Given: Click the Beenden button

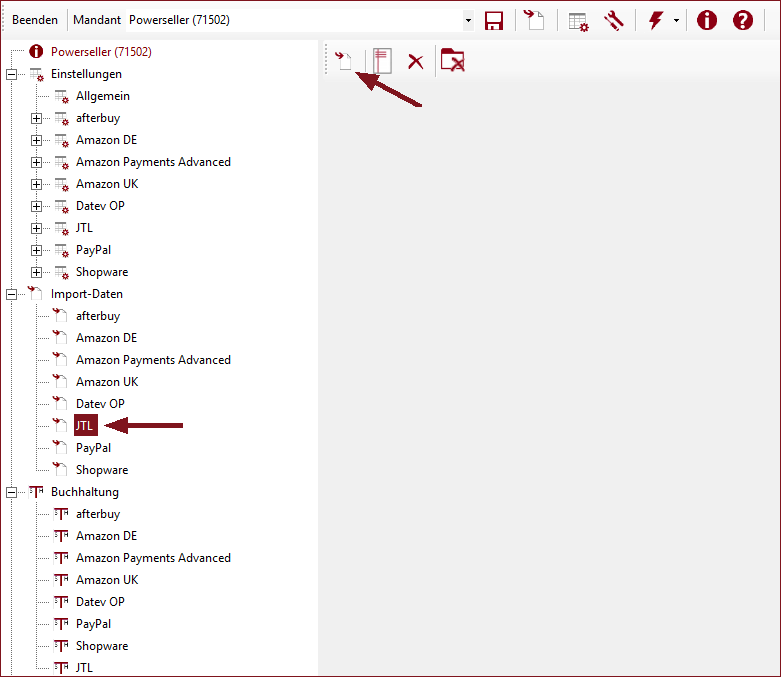Looking at the screenshot, I should point(35,20).
